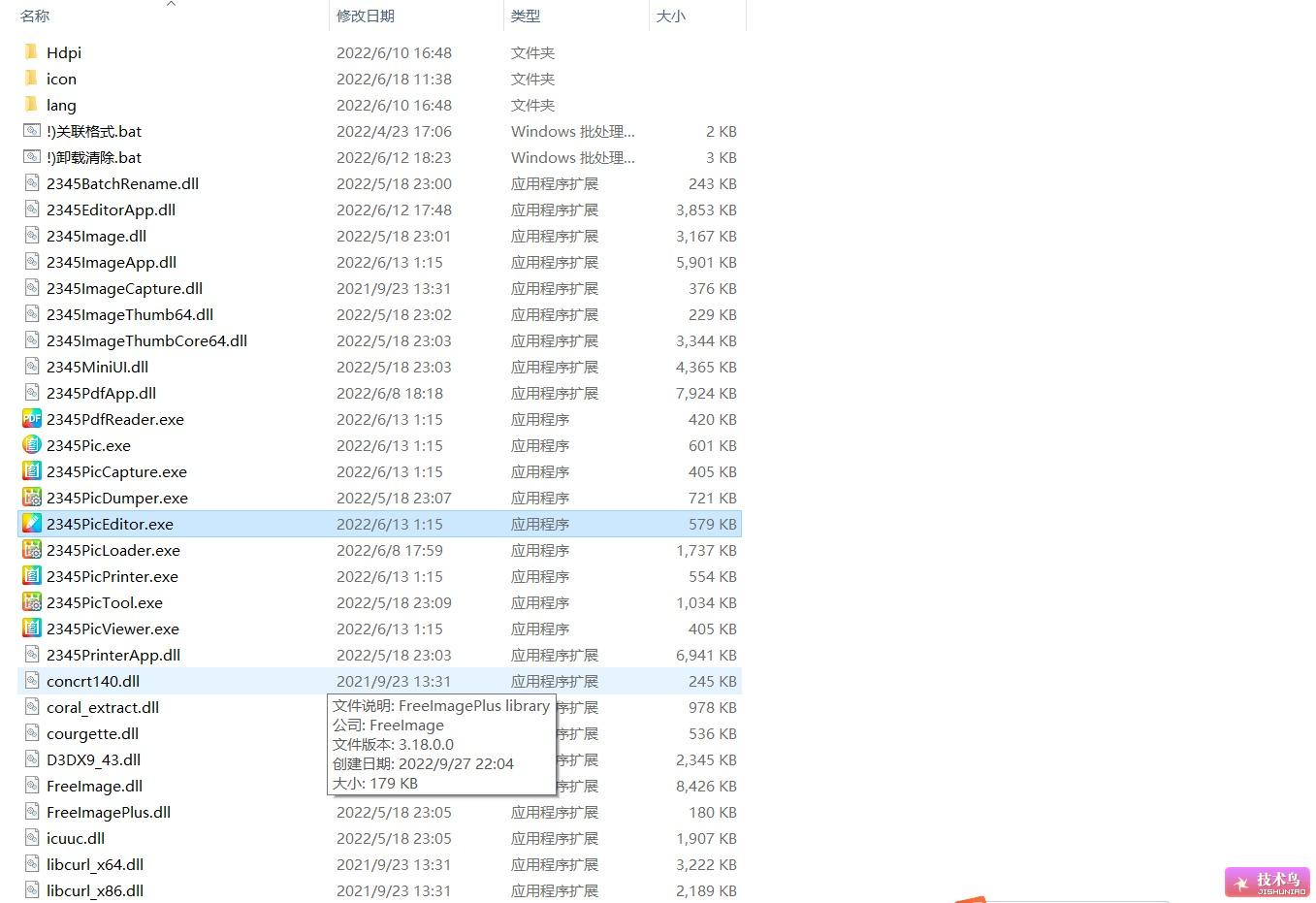Click the lang folder icon

[31, 105]
